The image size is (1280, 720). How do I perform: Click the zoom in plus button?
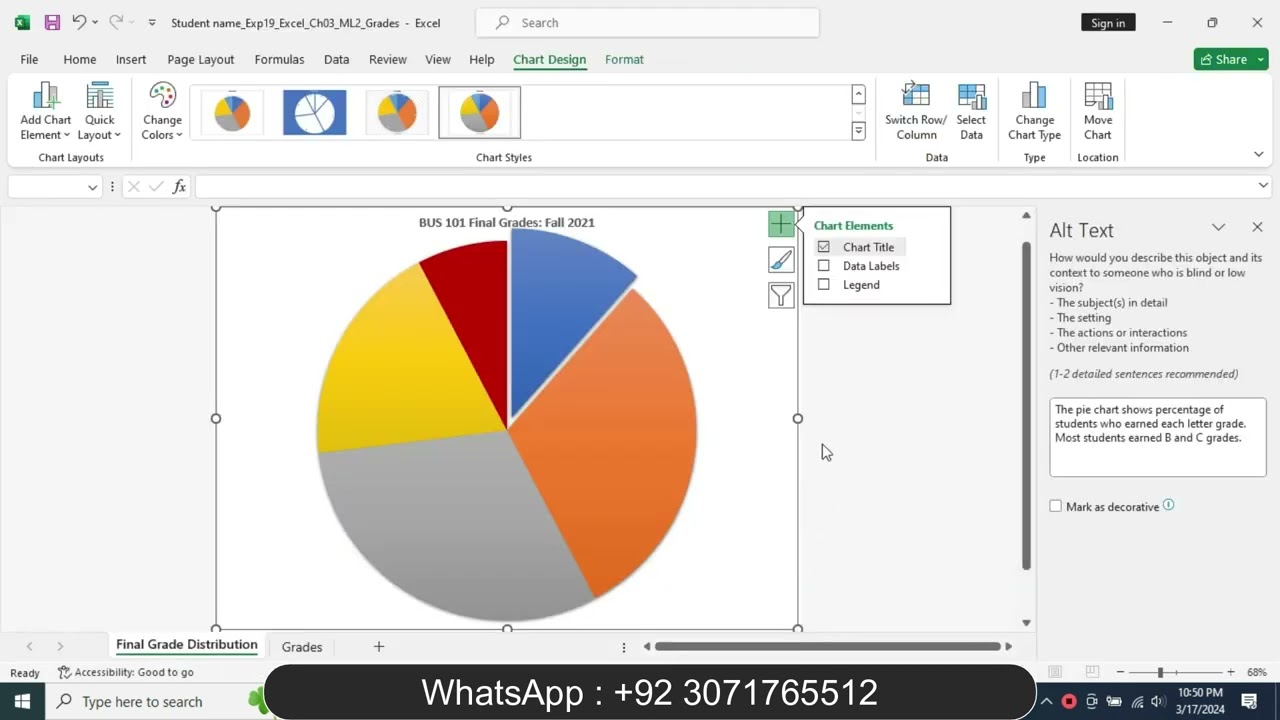1230,672
